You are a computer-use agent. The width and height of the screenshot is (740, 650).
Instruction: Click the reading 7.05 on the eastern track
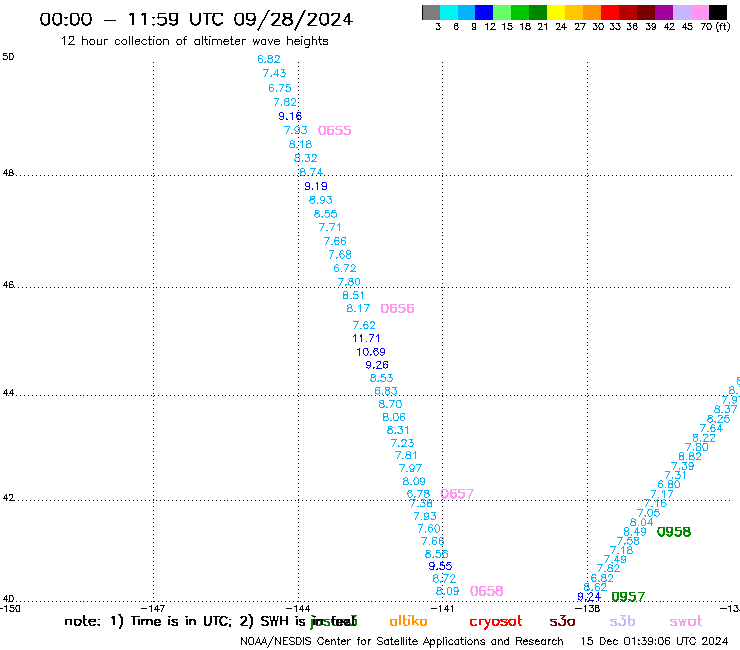[648, 513]
